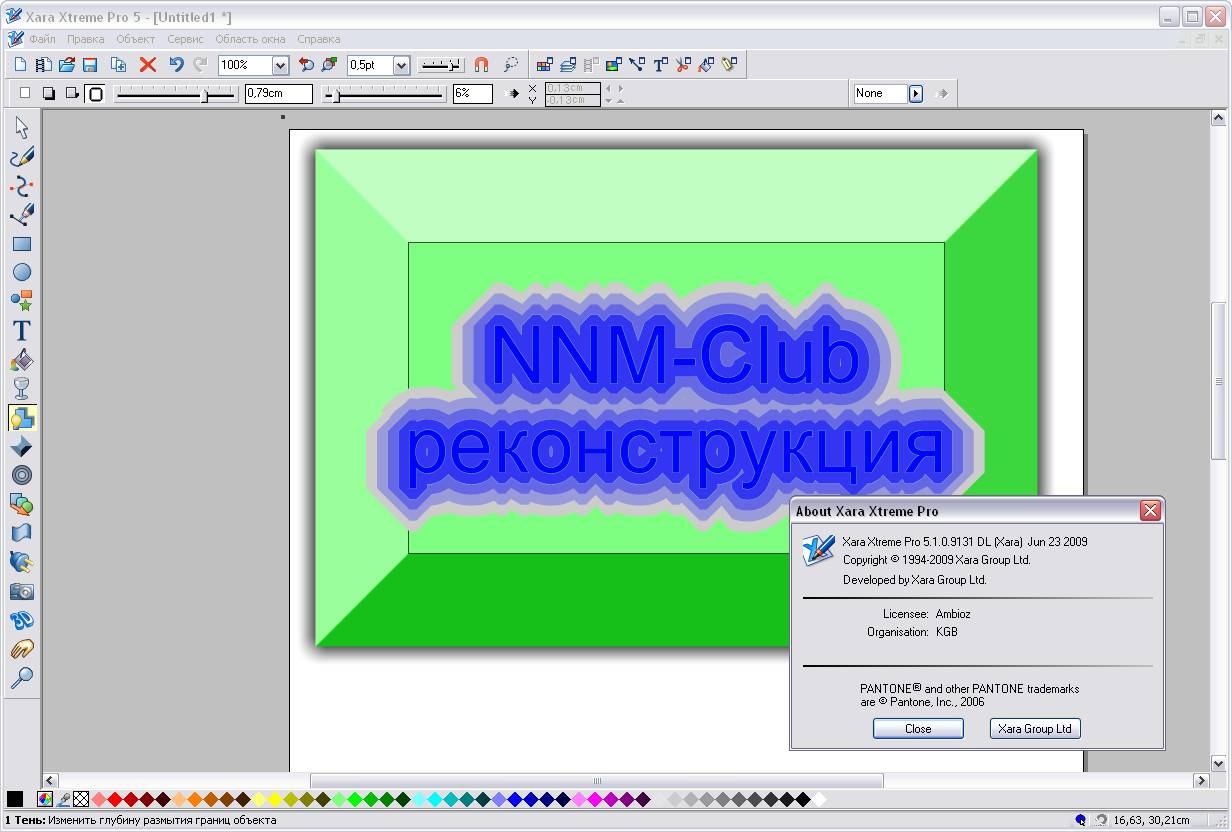Click the Xara Group Ltd button
The width and height of the screenshot is (1232, 832).
(x=1035, y=729)
